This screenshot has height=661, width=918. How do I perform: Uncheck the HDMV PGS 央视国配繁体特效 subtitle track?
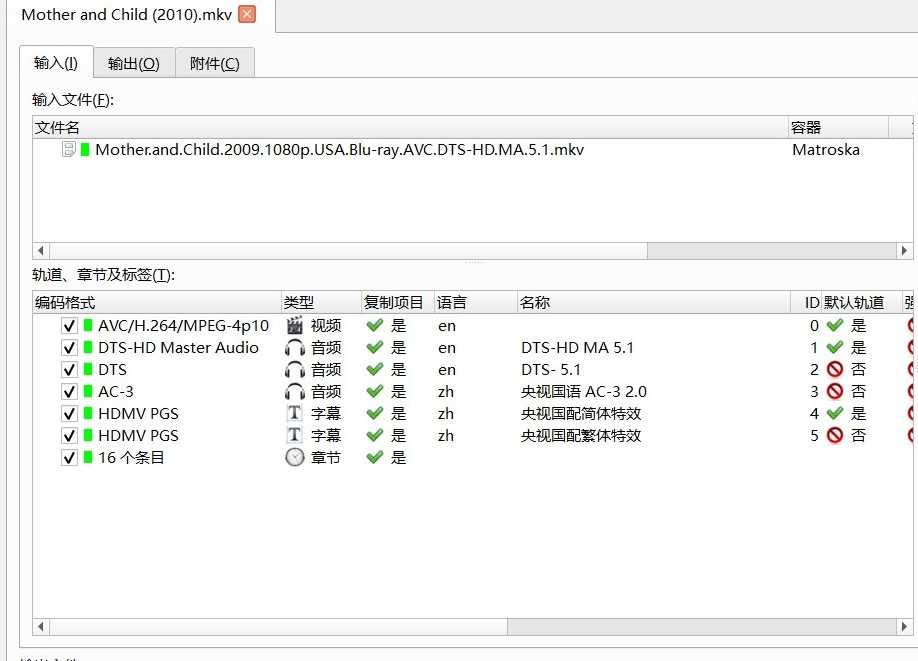click(x=69, y=436)
